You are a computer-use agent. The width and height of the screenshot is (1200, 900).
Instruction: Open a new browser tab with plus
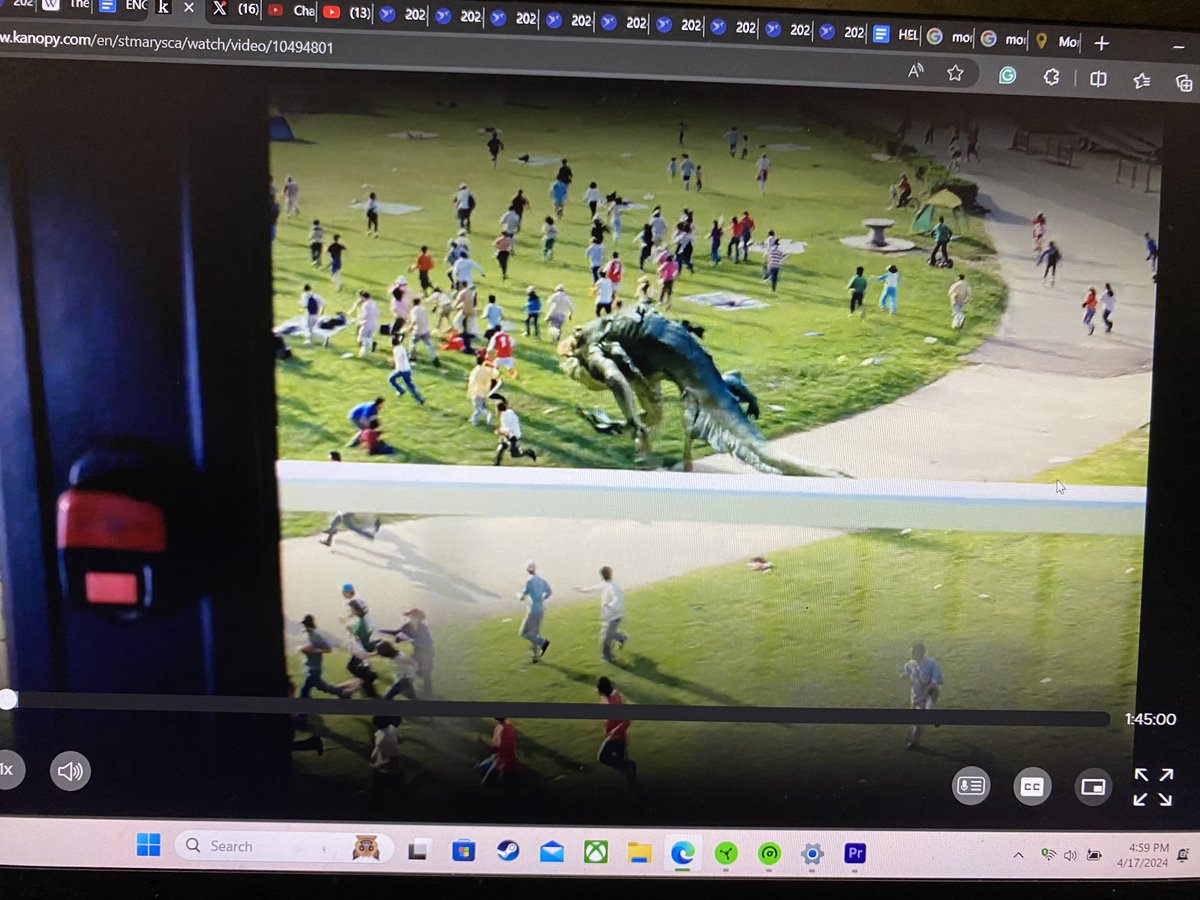coord(1101,43)
